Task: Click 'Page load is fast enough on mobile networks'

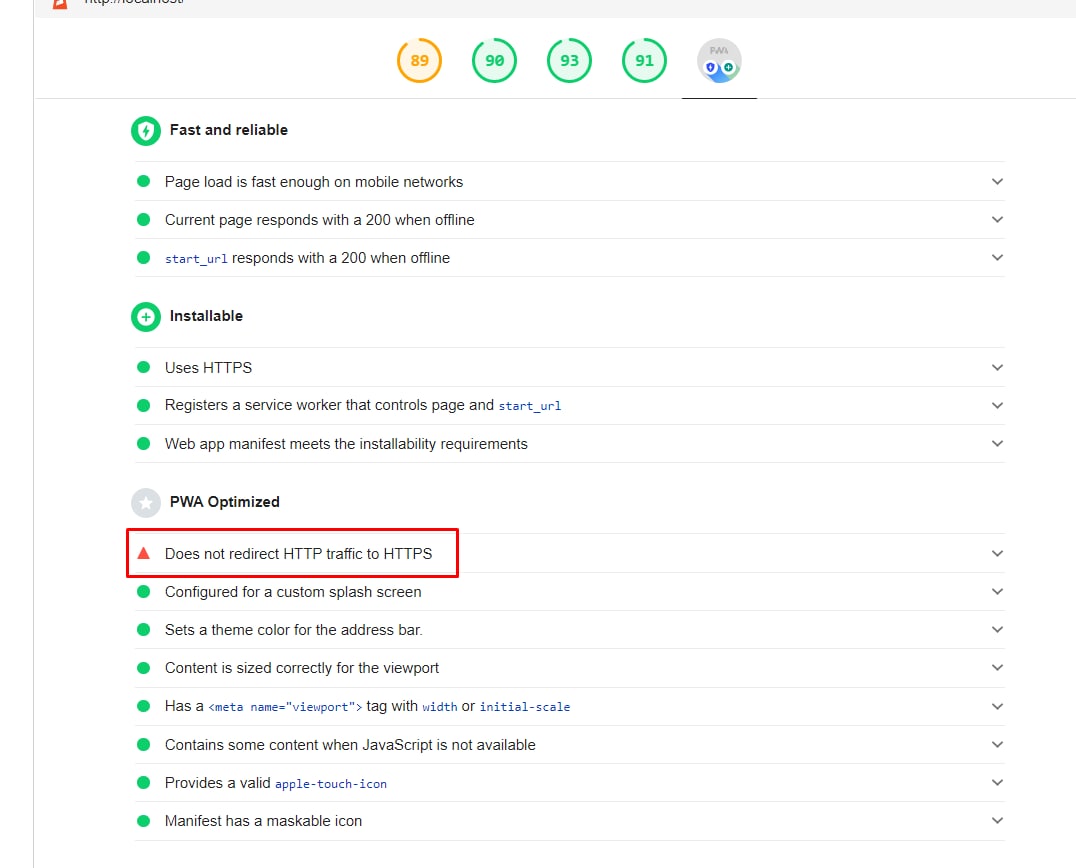Action: pyautogui.click(x=314, y=182)
